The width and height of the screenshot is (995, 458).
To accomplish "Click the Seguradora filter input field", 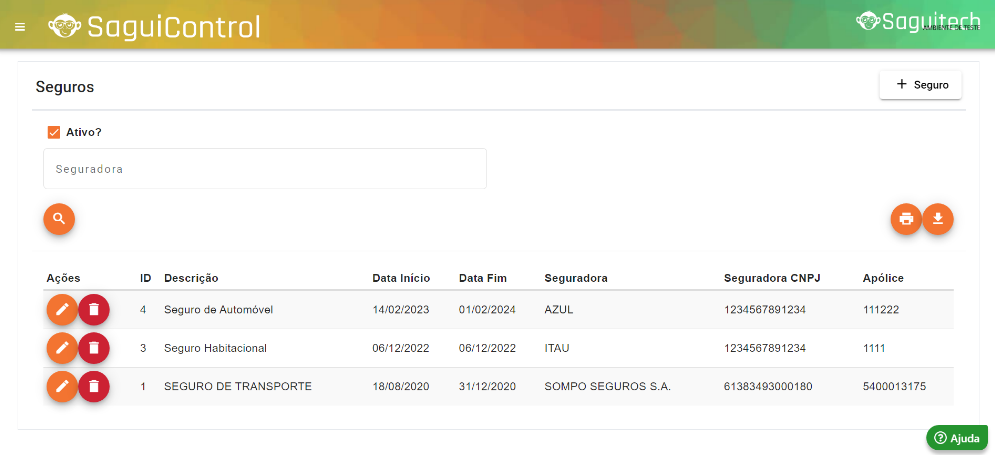I will tap(264, 169).
